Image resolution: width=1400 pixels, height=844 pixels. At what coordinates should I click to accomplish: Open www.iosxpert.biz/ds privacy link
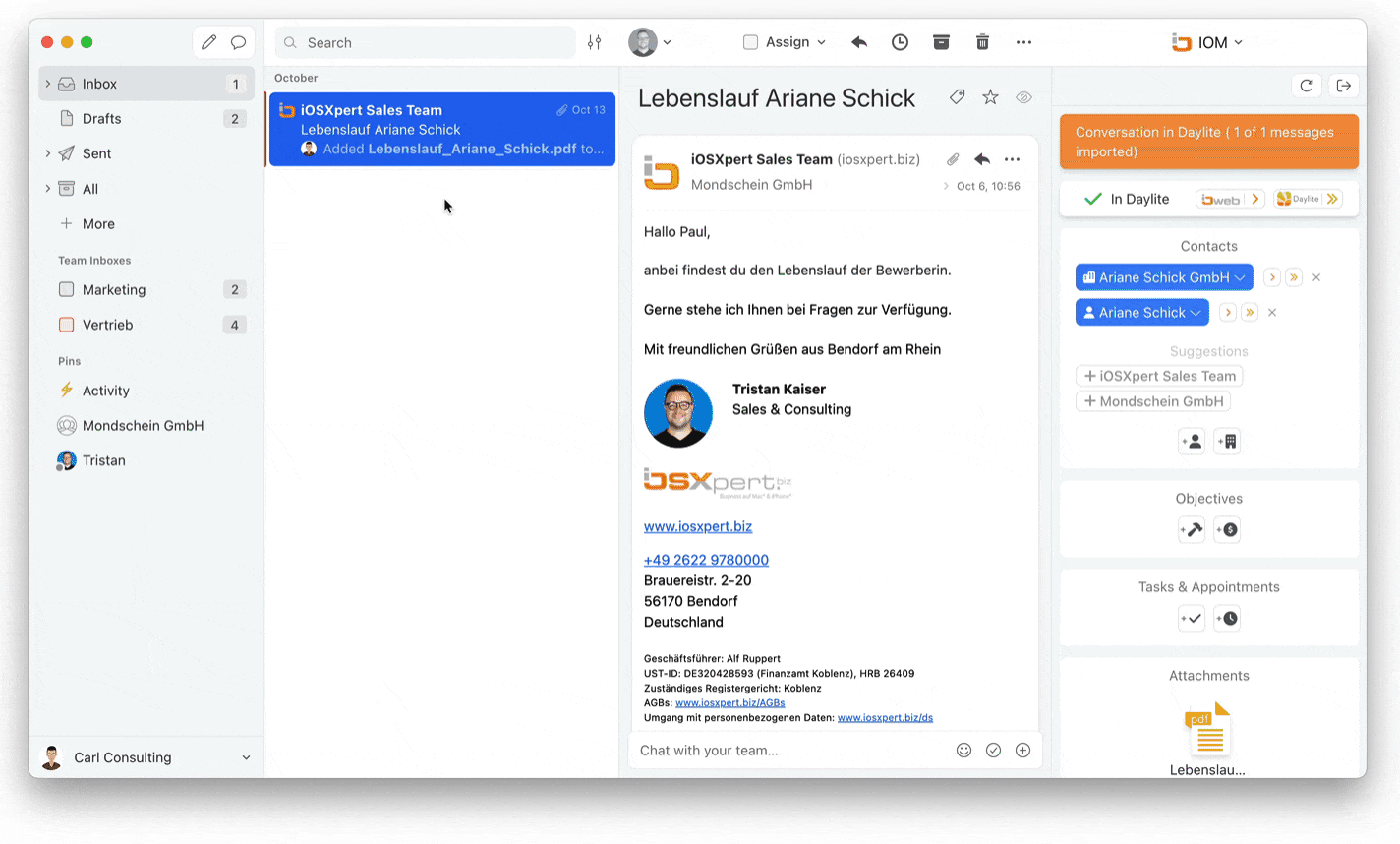[x=885, y=718]
